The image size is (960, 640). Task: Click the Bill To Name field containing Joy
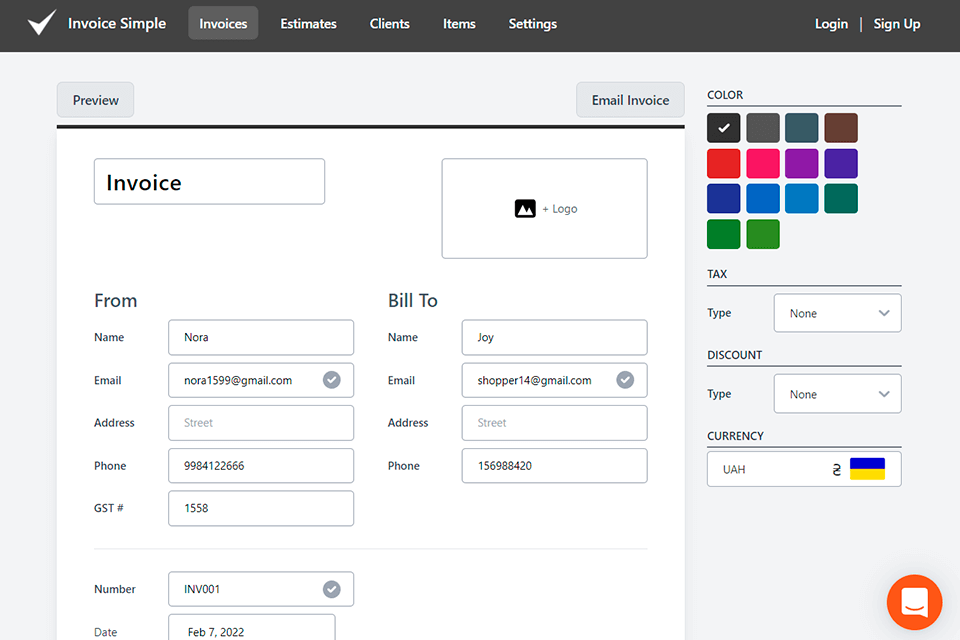554,337
